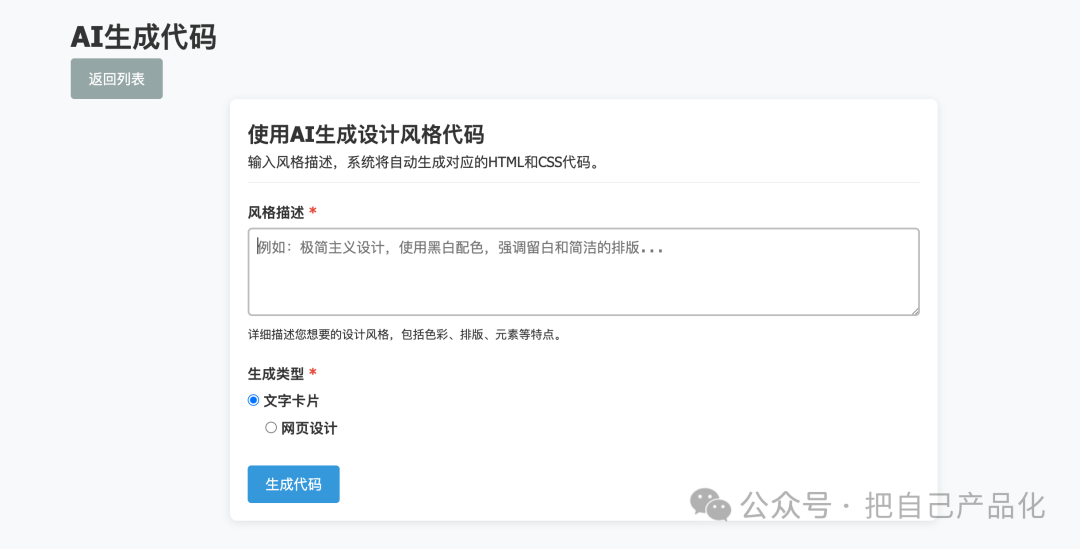This screenshot has height=549, width=1080.
Task: Choose the 网页设计 radio option
Action: [271, 428]
